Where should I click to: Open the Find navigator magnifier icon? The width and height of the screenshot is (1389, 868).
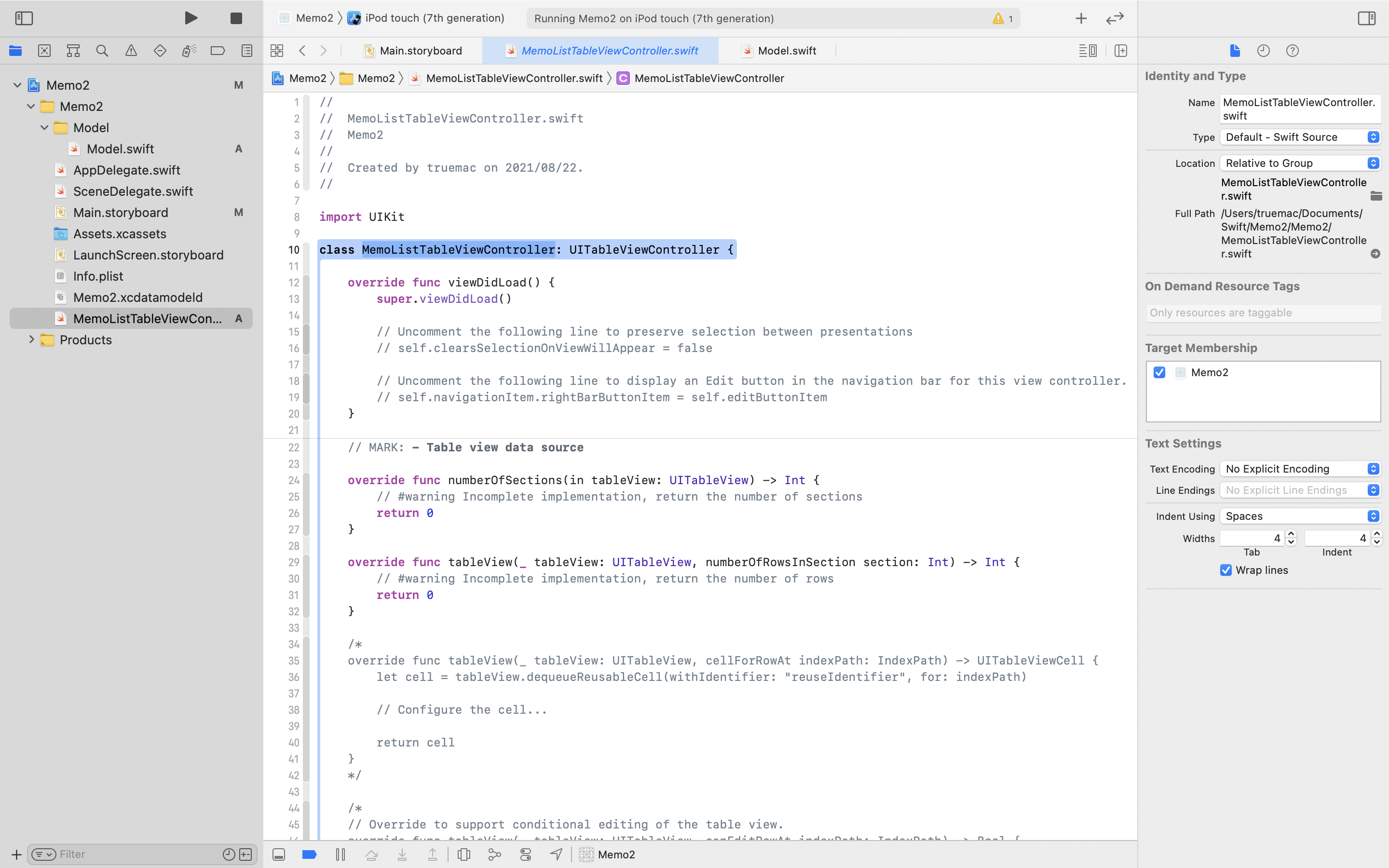pos(102,51)
